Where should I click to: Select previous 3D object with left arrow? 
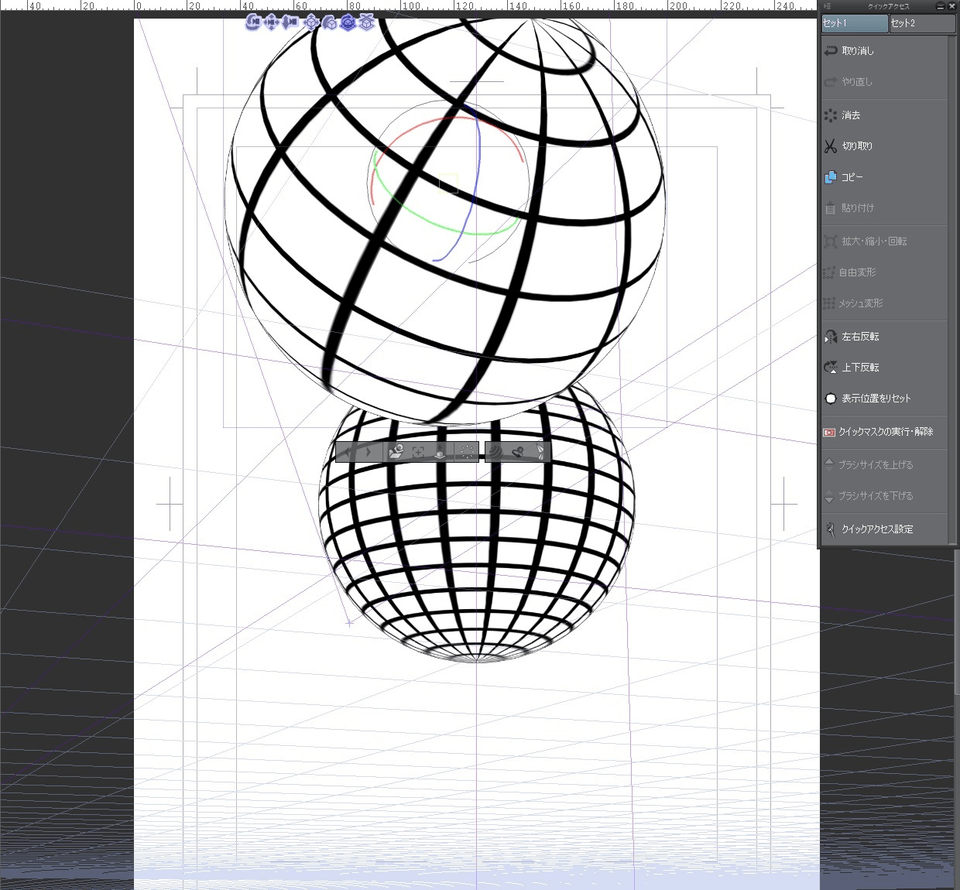347,452
